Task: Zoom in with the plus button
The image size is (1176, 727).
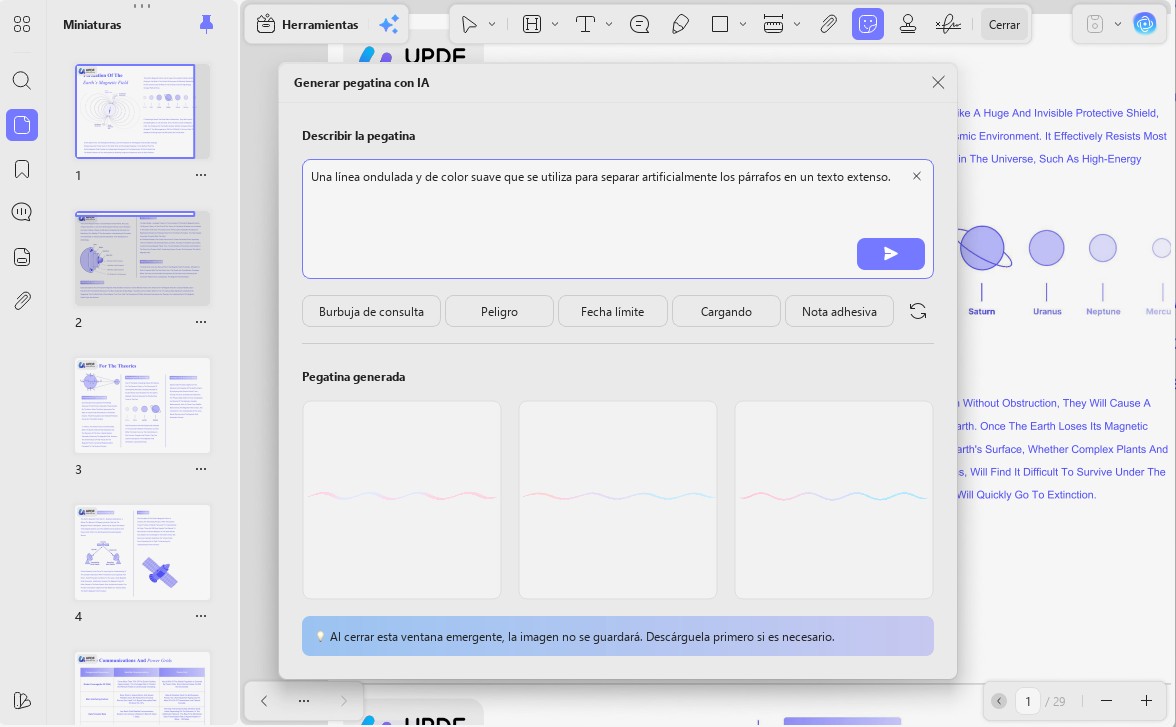Action: pyautogui.click(x=1146, y=701)
